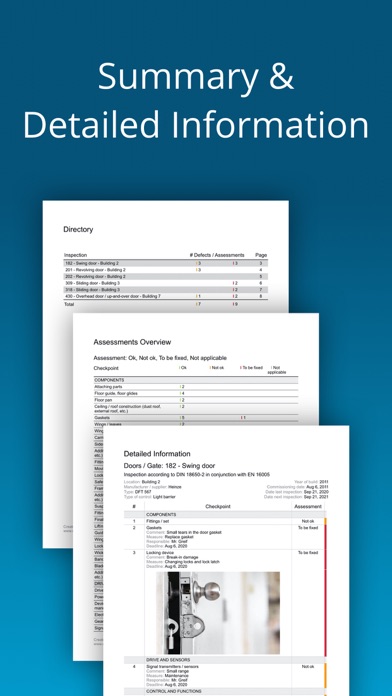Viewport: 392px width, 696px height.
Task: Click the 'To be fixed' column header in overview
Action: 252,368
